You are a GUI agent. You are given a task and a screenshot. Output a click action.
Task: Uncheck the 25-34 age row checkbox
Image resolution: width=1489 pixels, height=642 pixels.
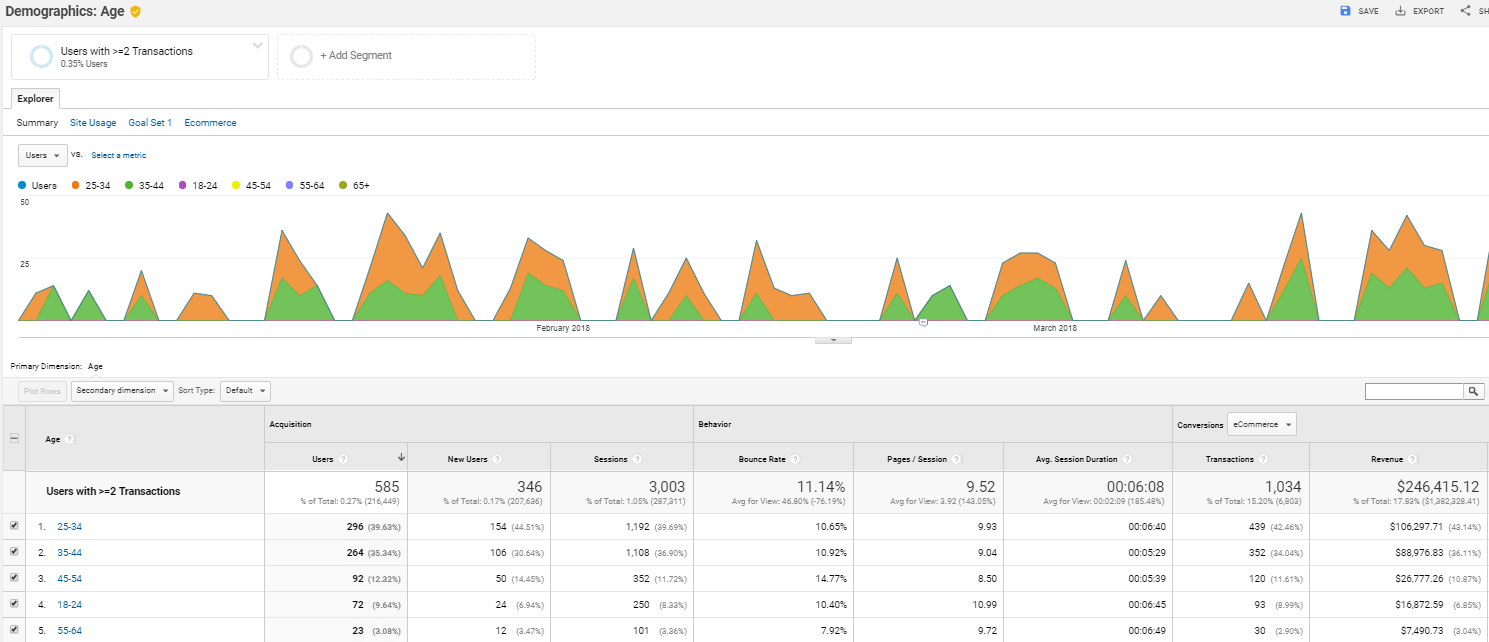[13, 526]
